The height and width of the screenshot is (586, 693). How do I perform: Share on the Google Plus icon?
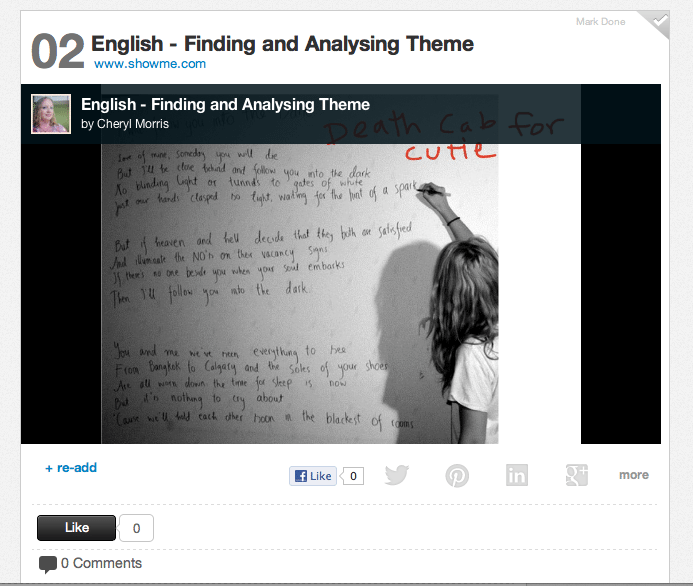(x=577, y=475)
